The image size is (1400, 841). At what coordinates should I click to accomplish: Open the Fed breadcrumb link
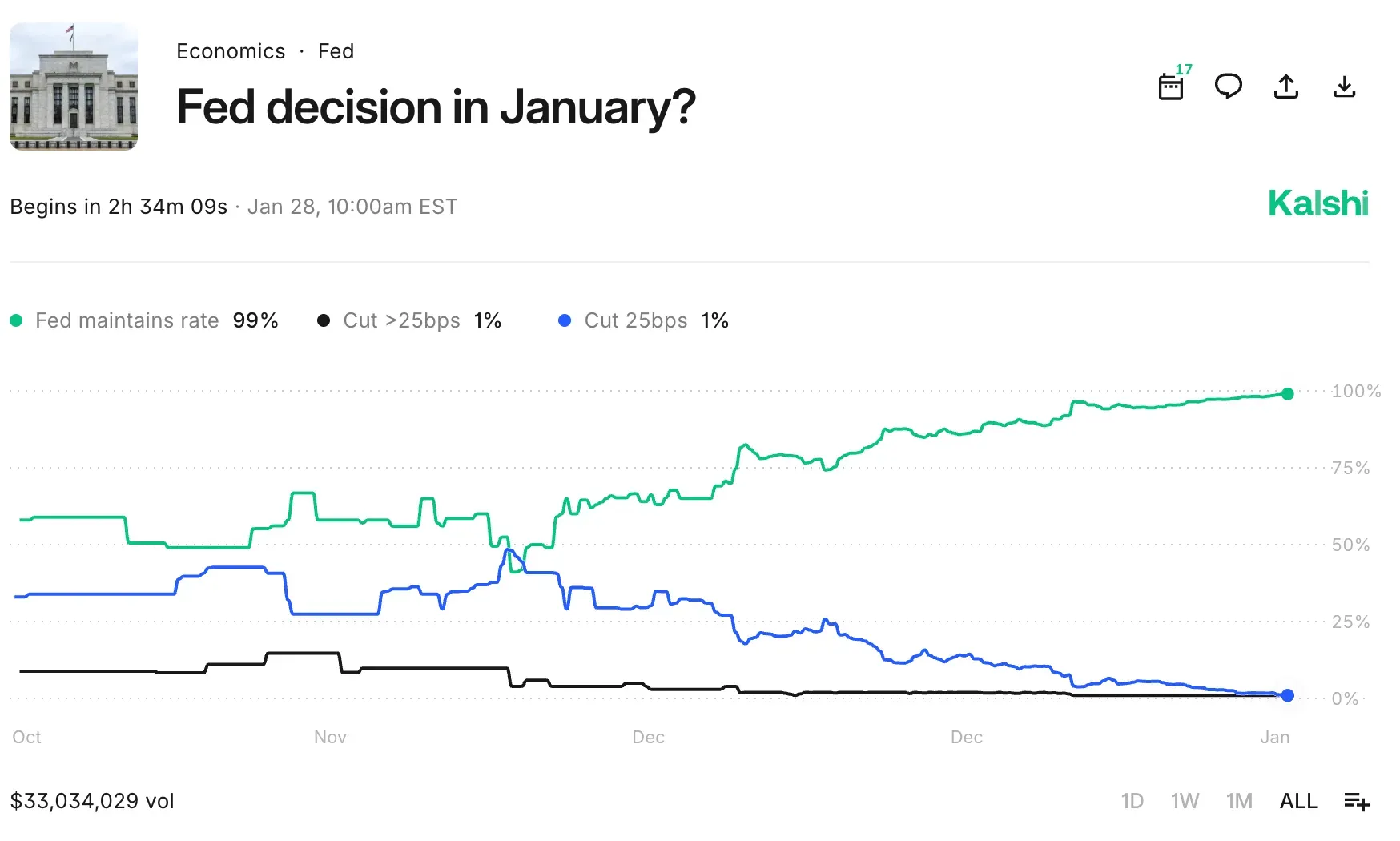tap(336, 51)
